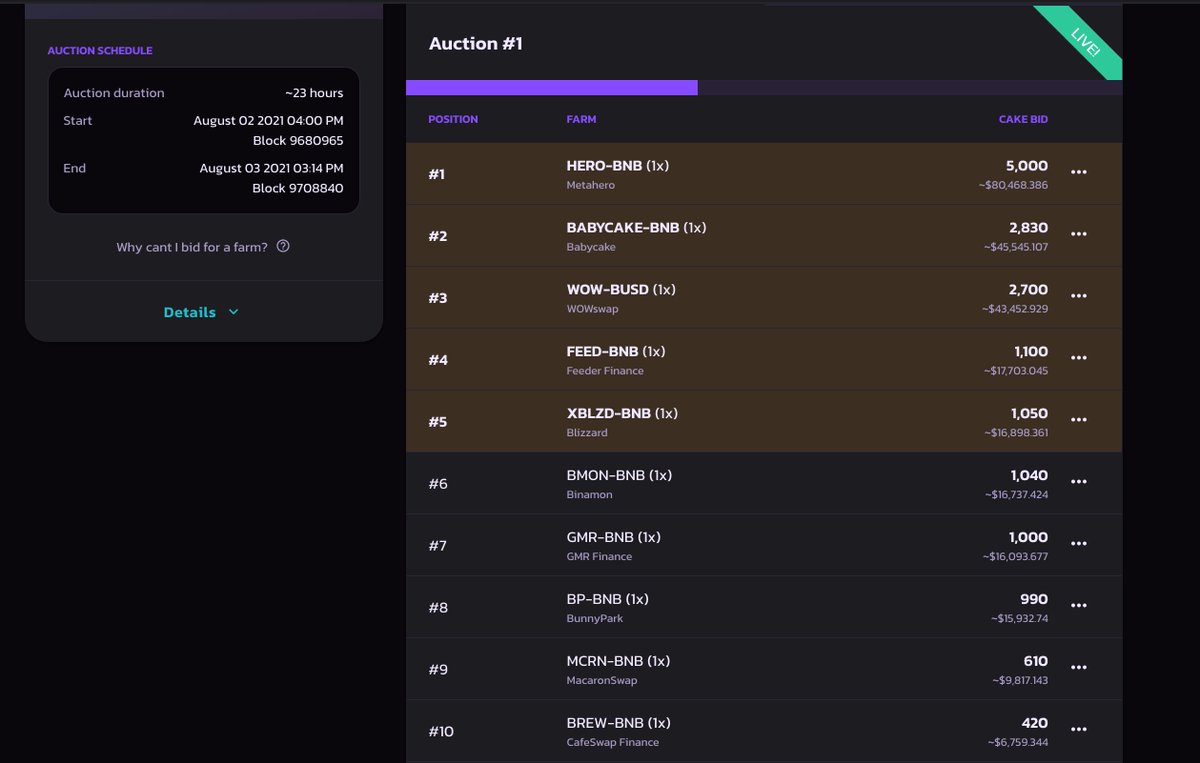Click the ~$80,468.386 dollar estimate

click(1015, 185)
